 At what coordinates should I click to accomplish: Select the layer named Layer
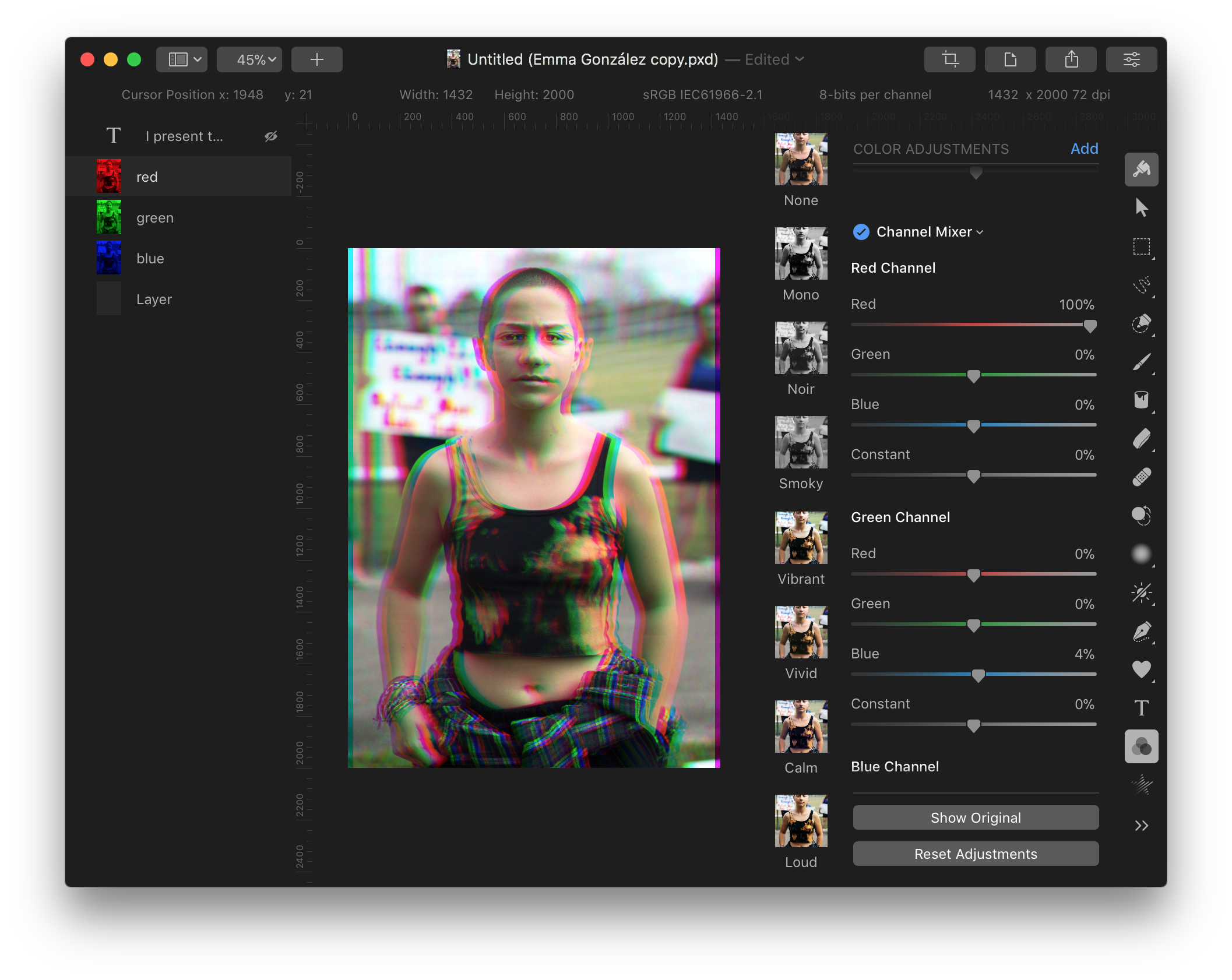click(x=178, y=299)
